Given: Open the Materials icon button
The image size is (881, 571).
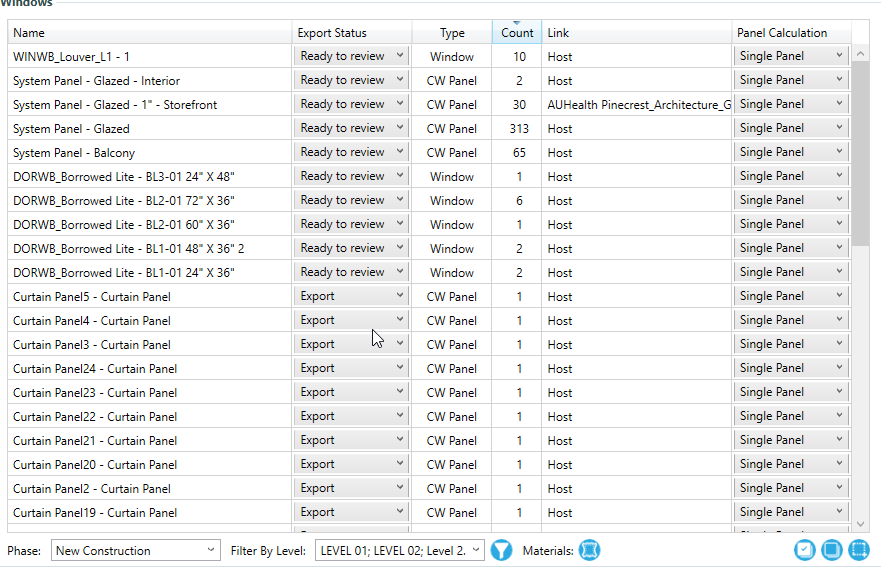Looking at the screenshot, I should (x=590, y=550).
